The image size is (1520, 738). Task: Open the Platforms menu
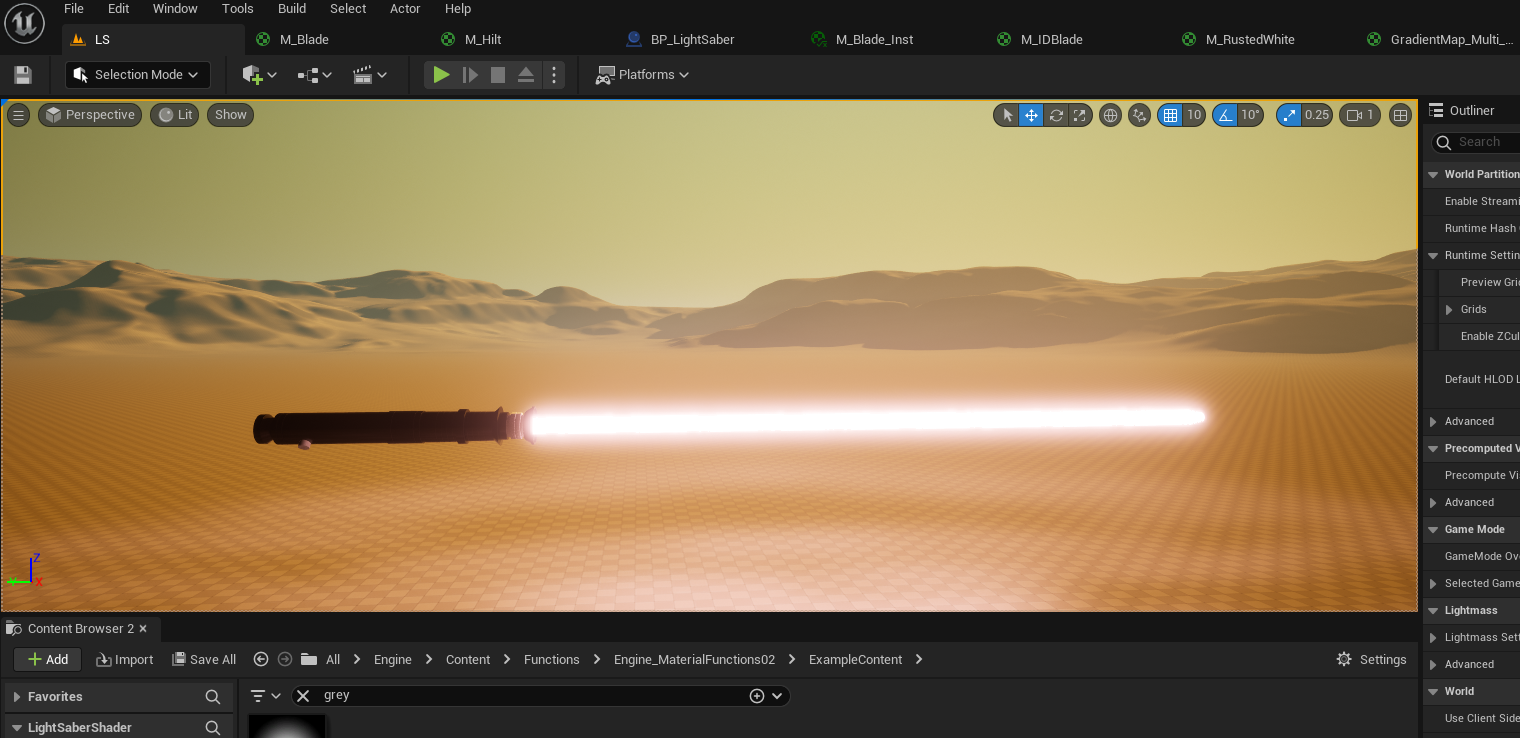point(642,75)
